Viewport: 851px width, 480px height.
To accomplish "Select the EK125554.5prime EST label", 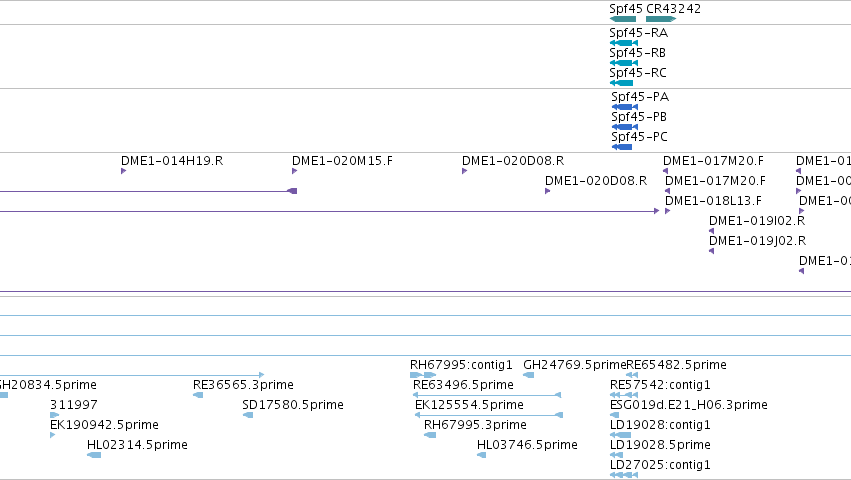I will pos(469,405).
